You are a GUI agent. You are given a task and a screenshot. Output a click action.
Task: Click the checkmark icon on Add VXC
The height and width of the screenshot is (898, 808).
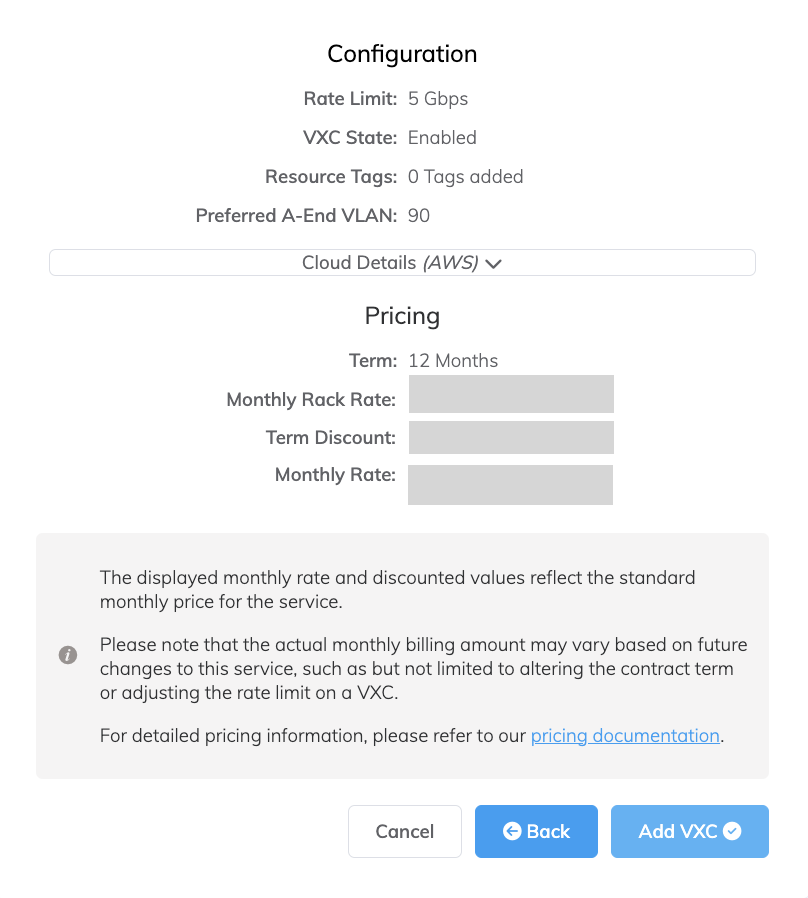pos(732,831)
